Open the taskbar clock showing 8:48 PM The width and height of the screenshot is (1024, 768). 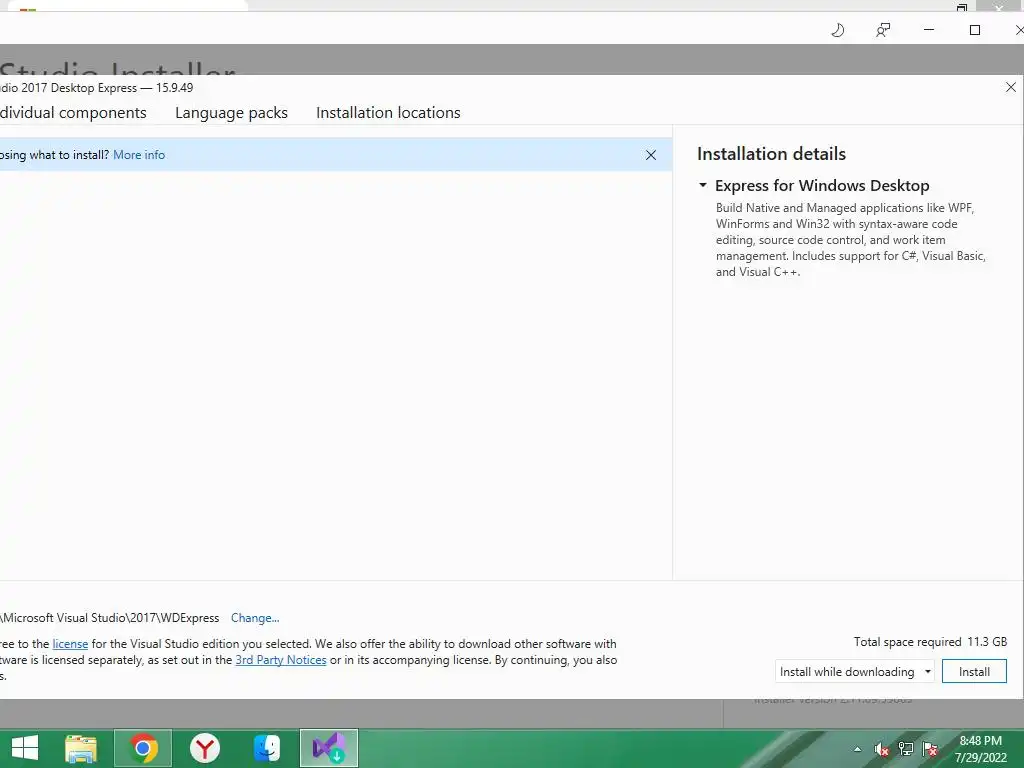coord(981,749)
